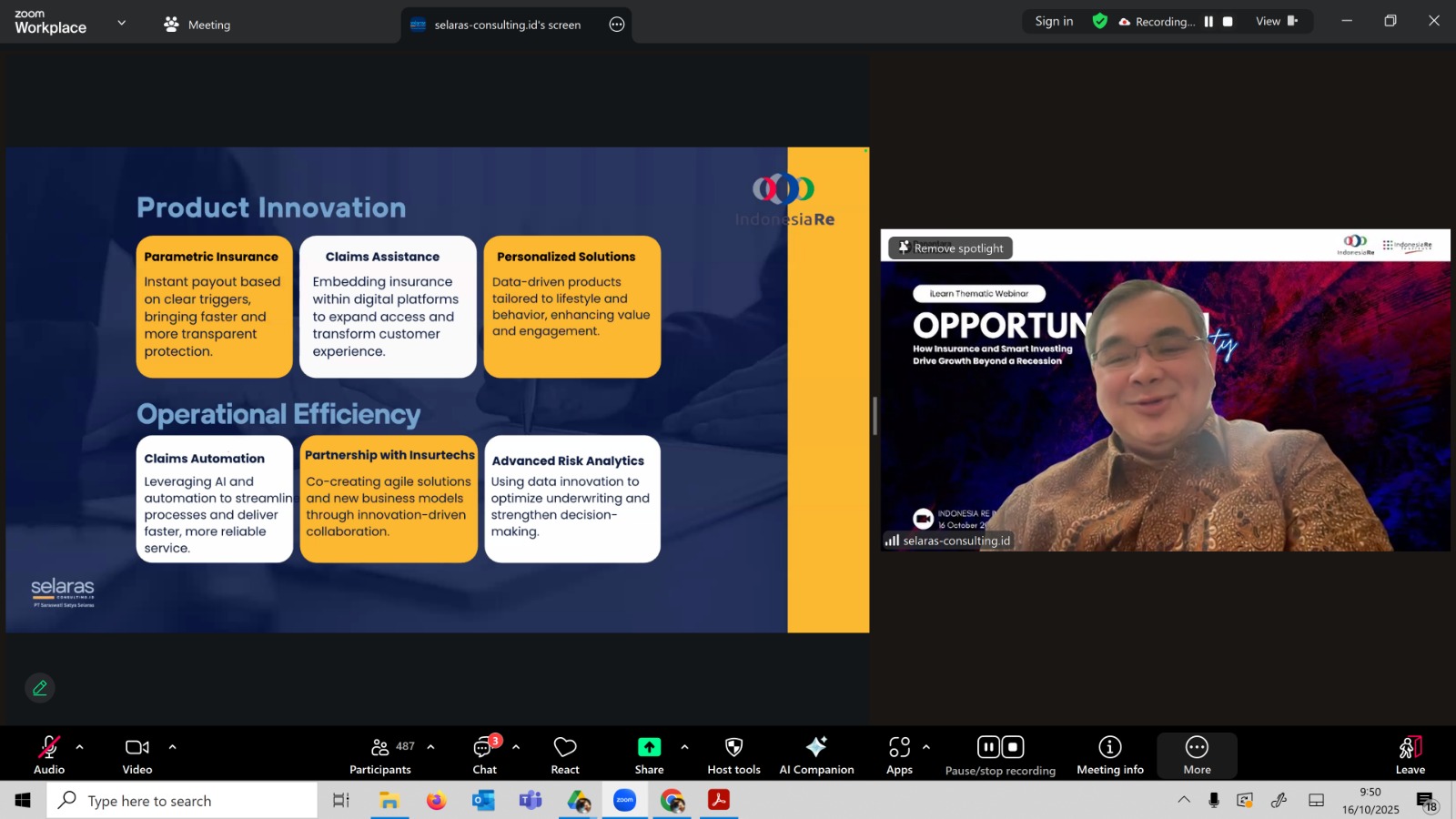Click the annotation pencil icon
Screen dimensions: 1456x819
(40, 688)
